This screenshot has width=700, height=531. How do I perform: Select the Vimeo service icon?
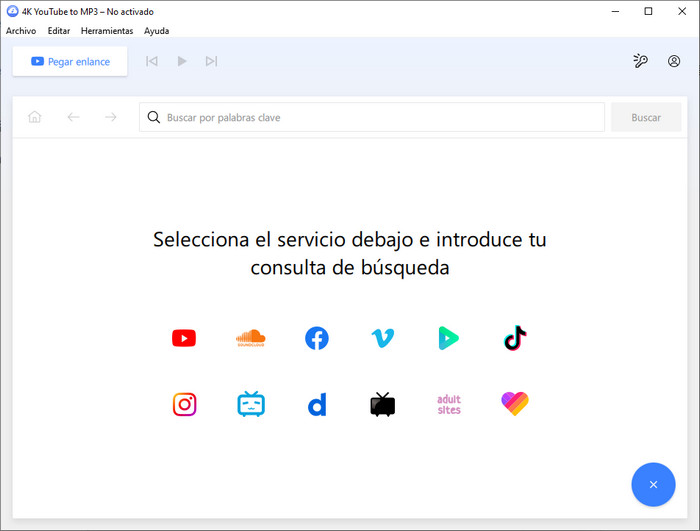(x=383, y=338)
